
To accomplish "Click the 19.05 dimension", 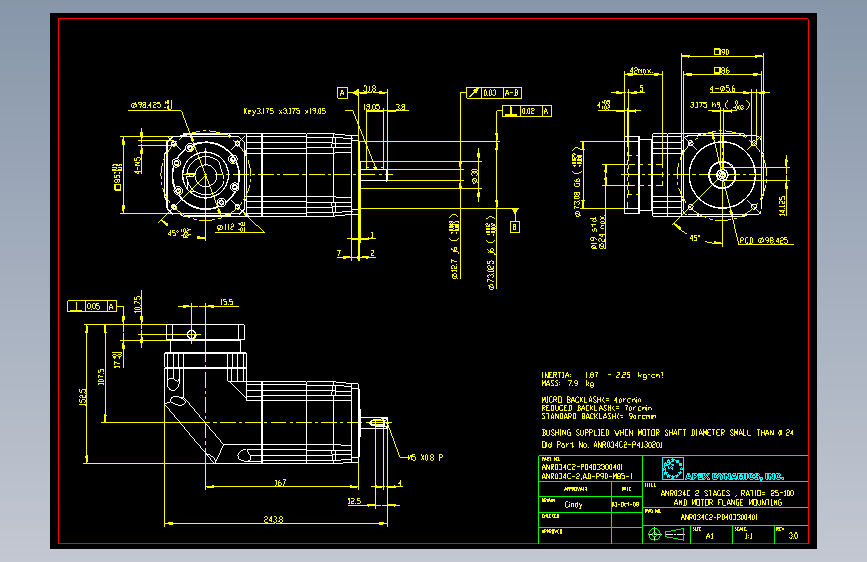I will pyautogui.click(x=372, y=107).
